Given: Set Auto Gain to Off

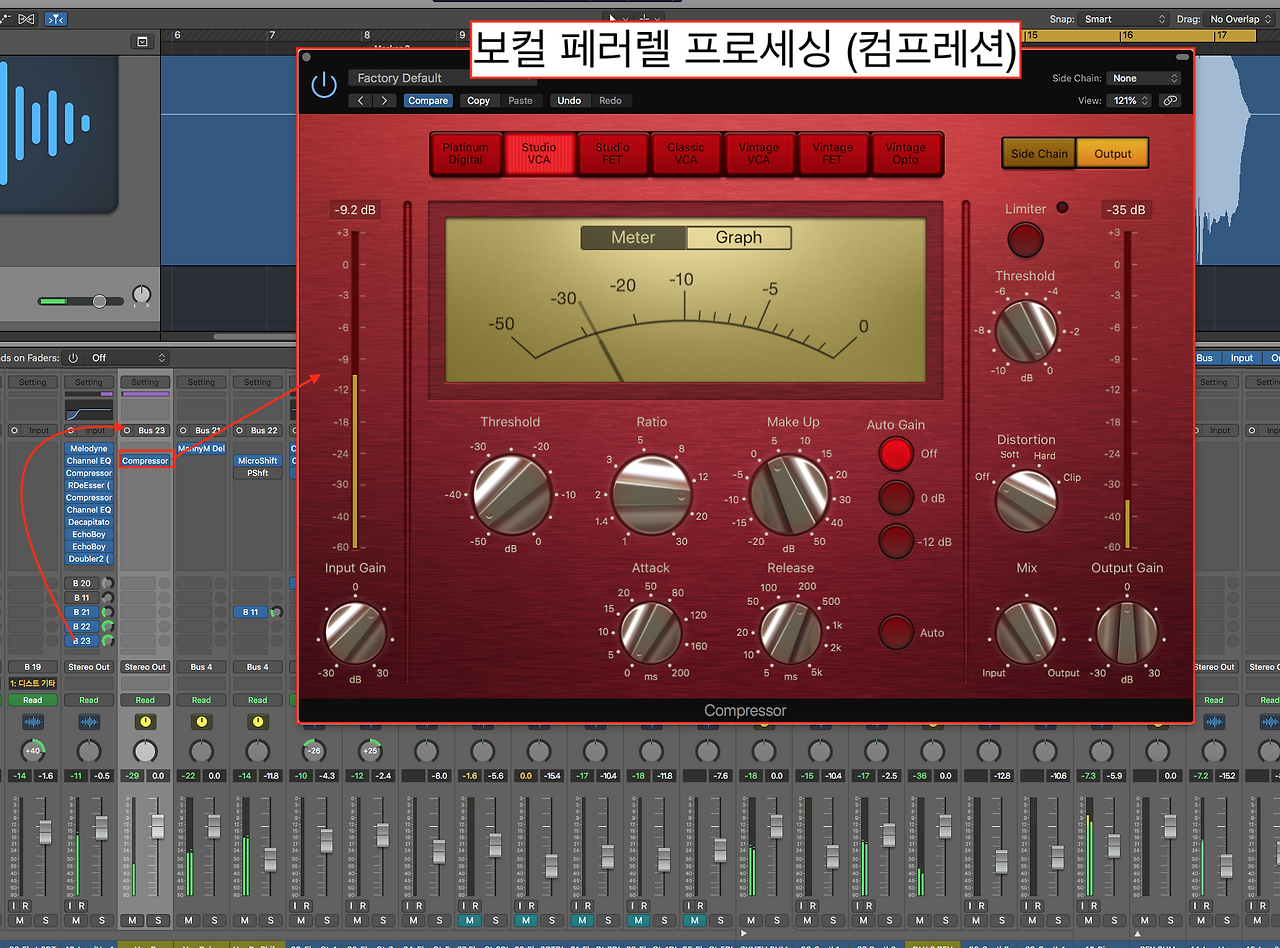Looking at the screenshot, I should coord(896,454).
